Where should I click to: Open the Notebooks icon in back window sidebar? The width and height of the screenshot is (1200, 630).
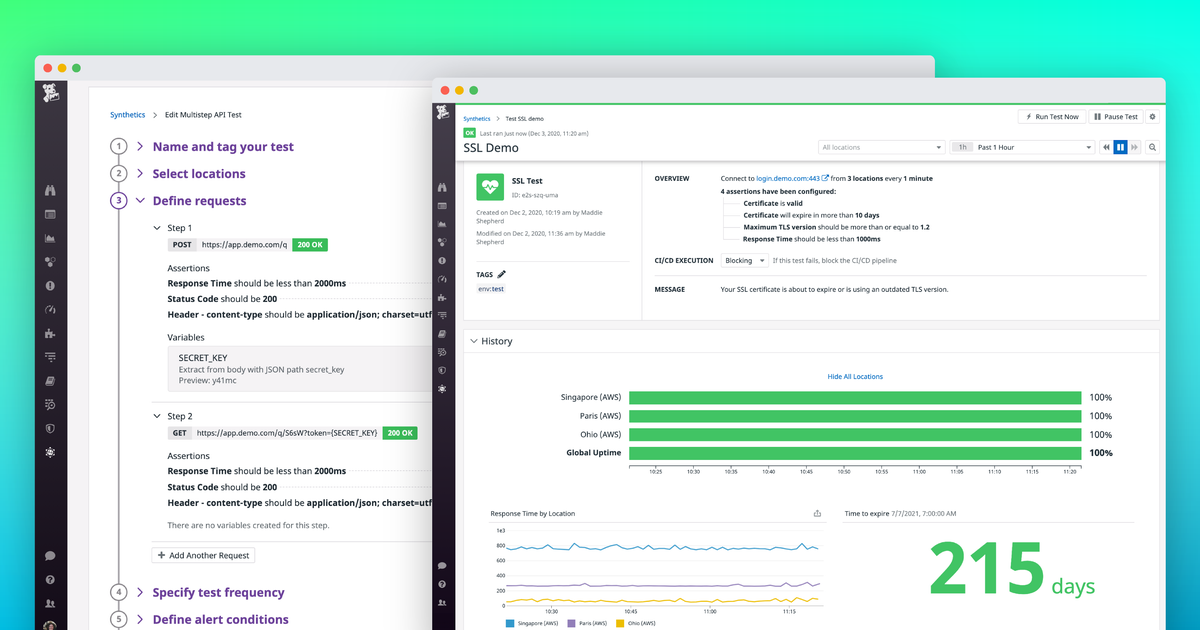click(50, 381)
